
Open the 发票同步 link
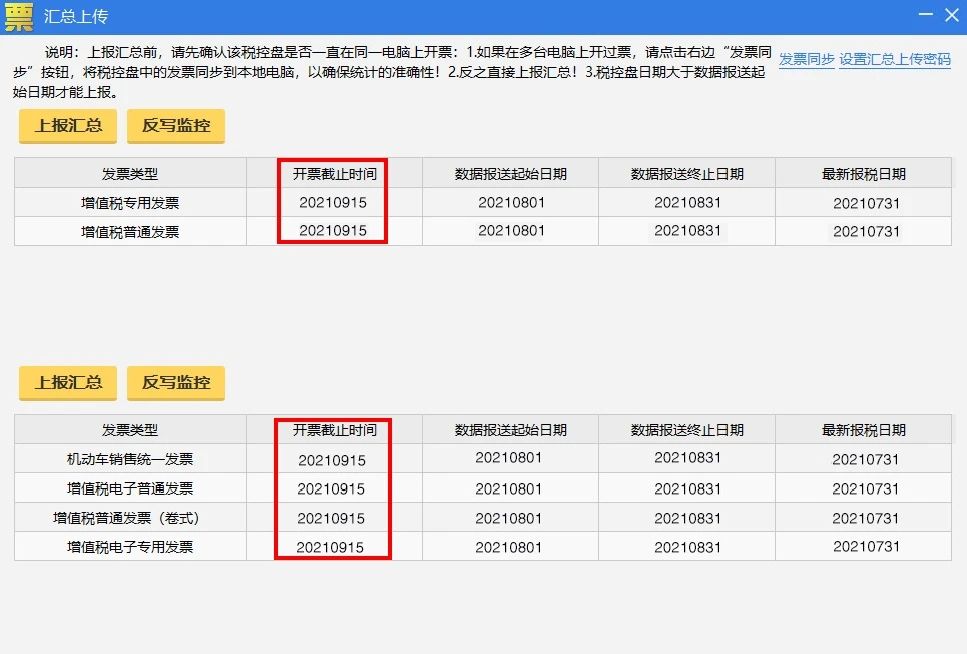tap(806, 60)
